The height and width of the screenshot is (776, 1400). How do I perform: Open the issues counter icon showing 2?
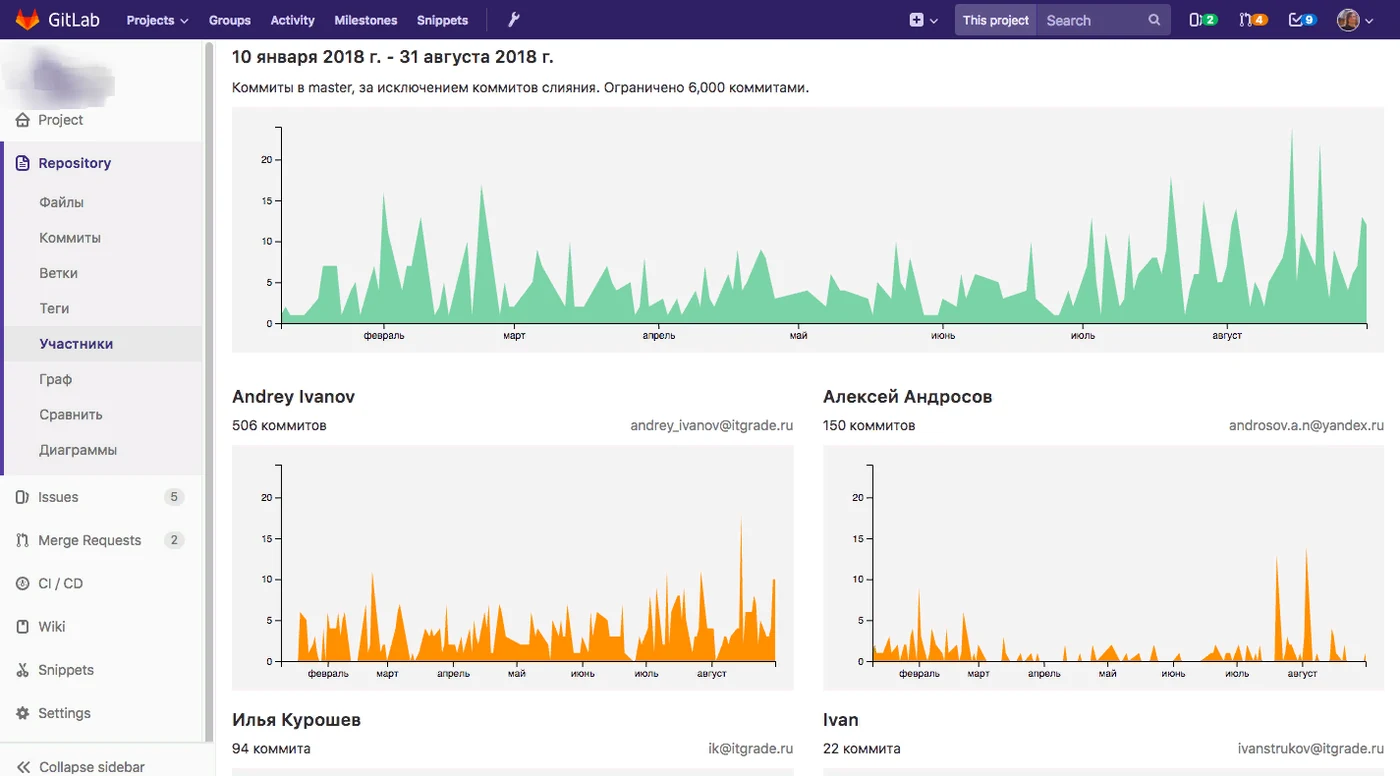pos(1203,20)
